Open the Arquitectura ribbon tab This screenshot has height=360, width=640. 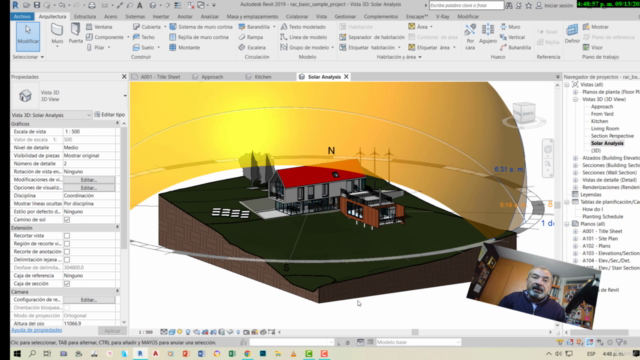52,16
